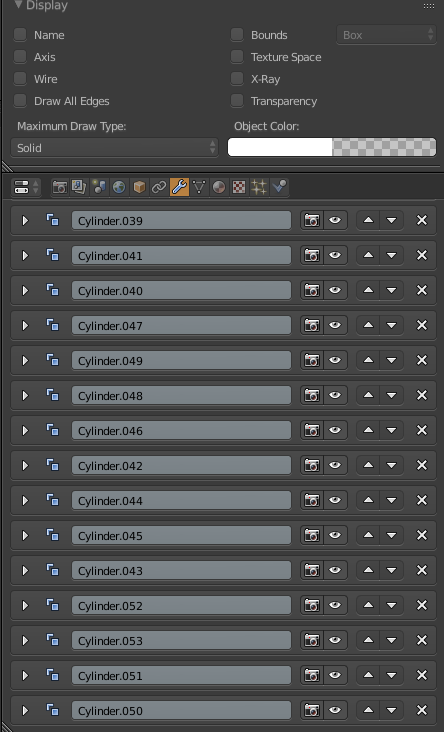Move Cylinder.052 modifier down in stack
444x732 pixels.
point(392,605)
